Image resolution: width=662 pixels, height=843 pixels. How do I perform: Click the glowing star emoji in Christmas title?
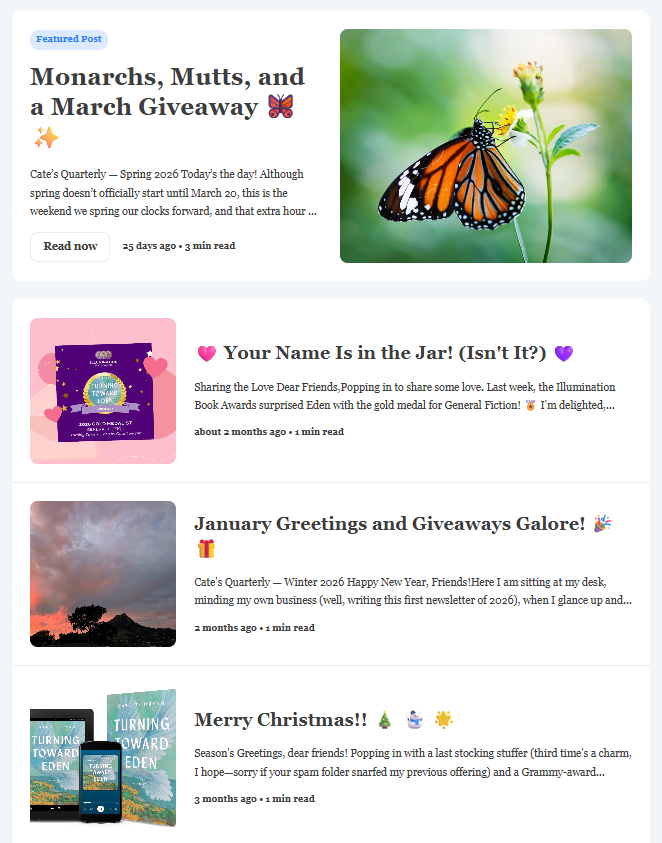[x=444, y=719]
